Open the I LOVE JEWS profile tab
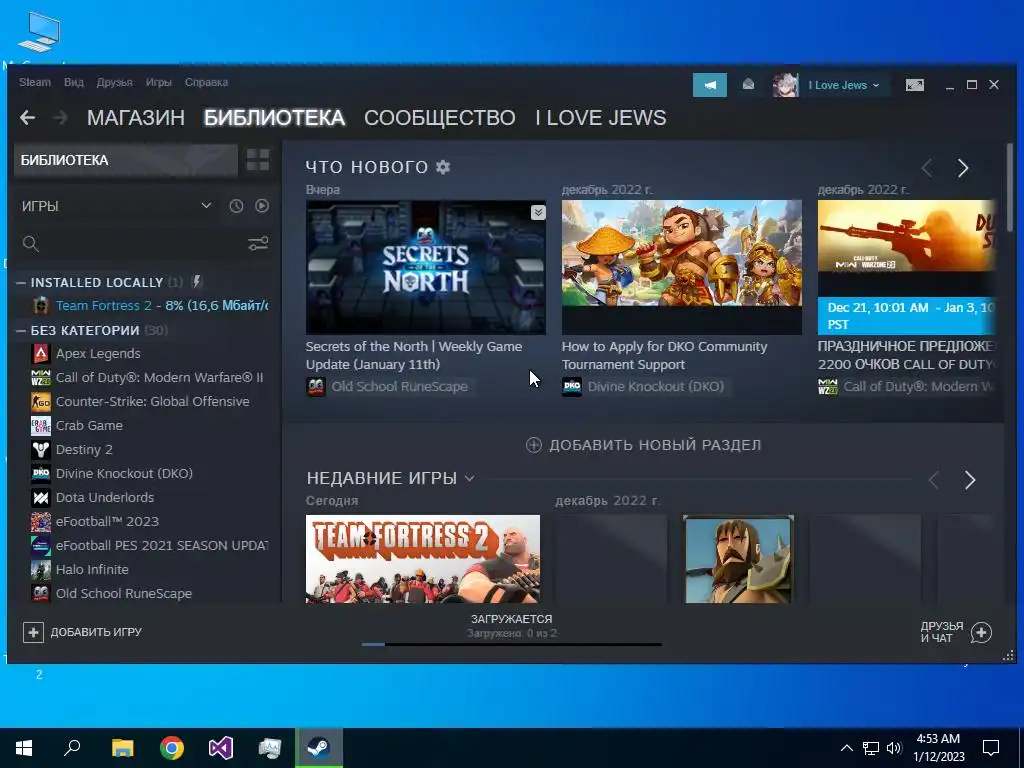Screen dimensions: 1024x768 (601, 118)
